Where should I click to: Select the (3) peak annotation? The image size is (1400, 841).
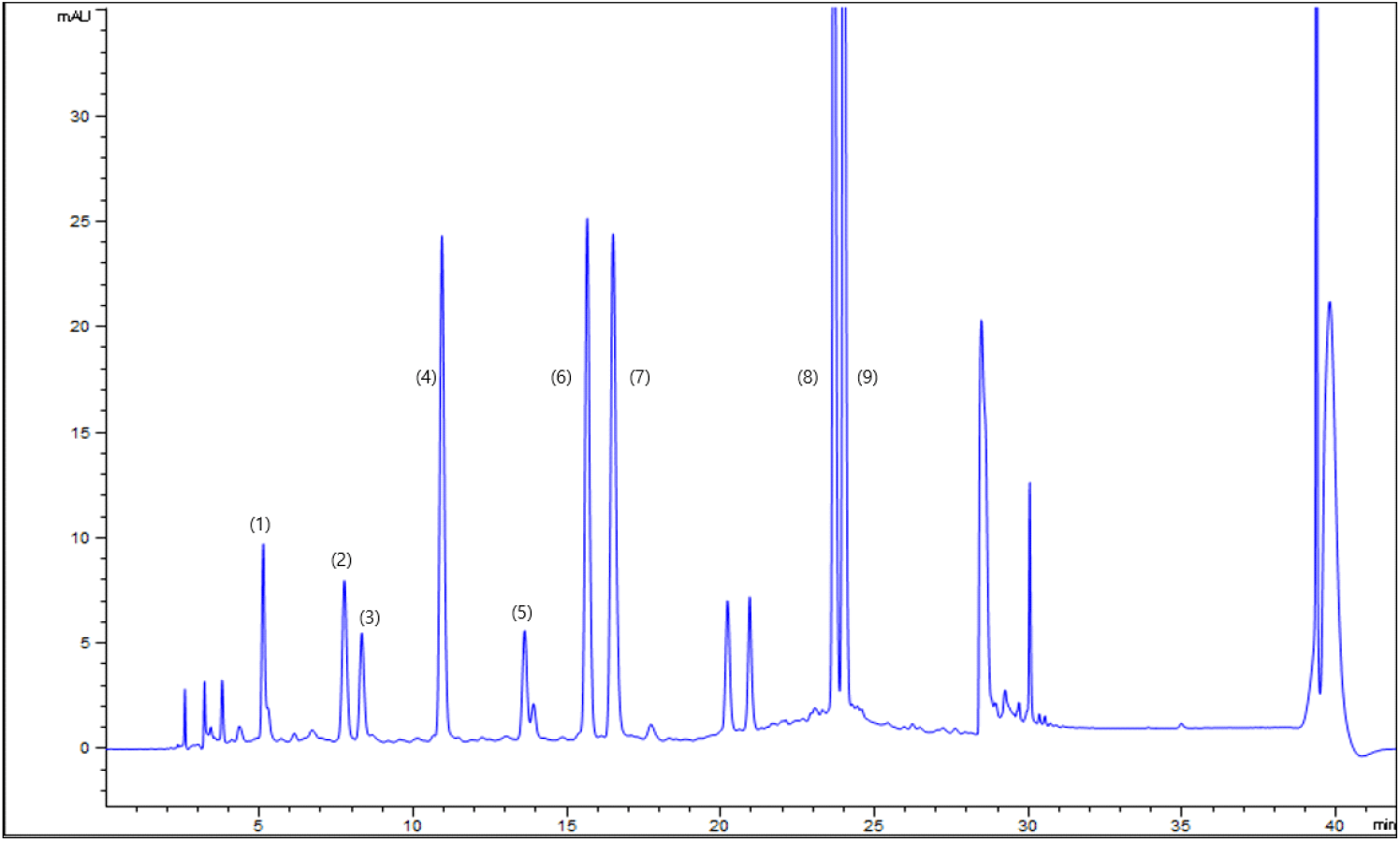click(x=370, y=617)
